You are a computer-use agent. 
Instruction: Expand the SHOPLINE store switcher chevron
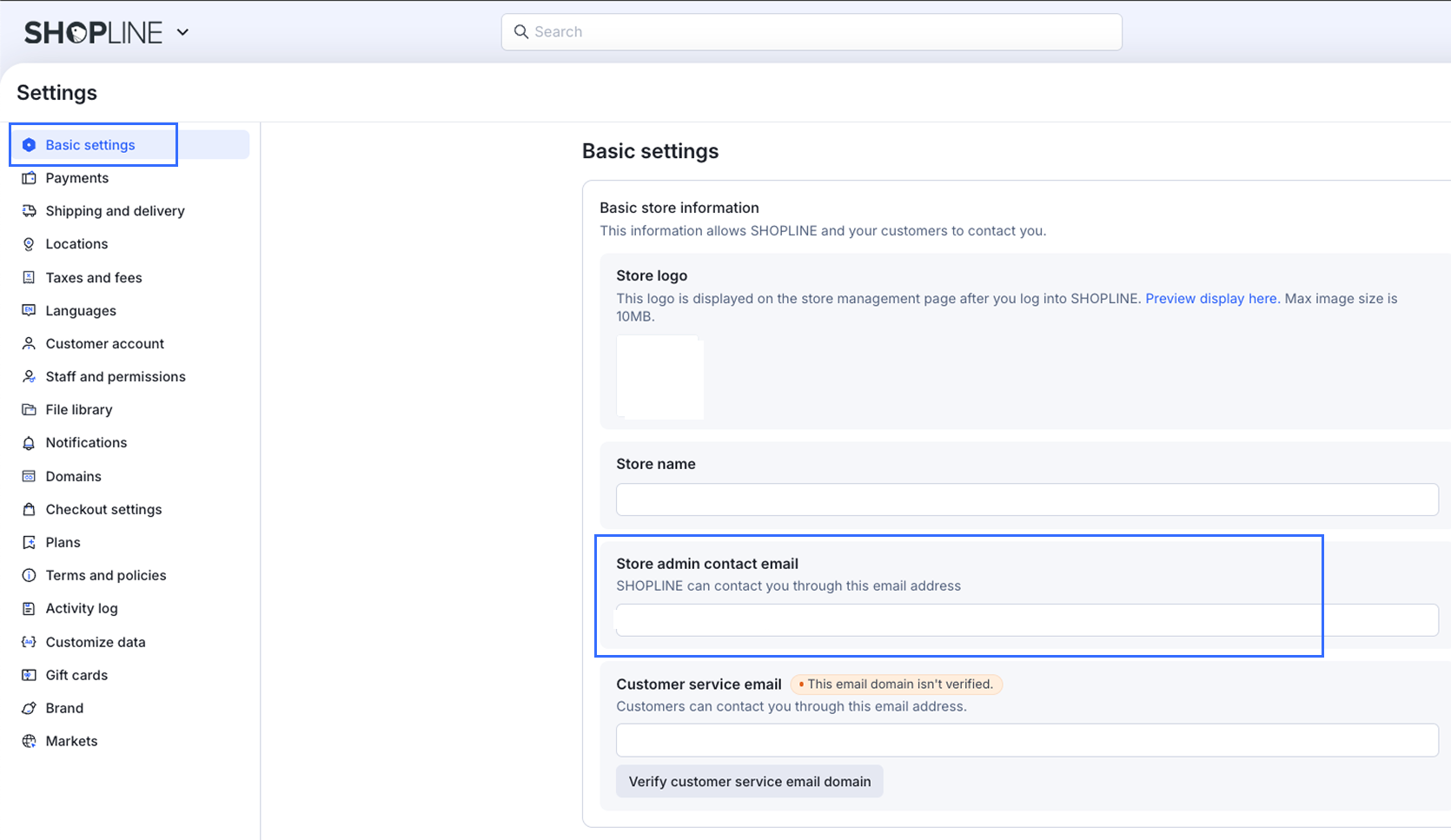click(x=182, y=32)
